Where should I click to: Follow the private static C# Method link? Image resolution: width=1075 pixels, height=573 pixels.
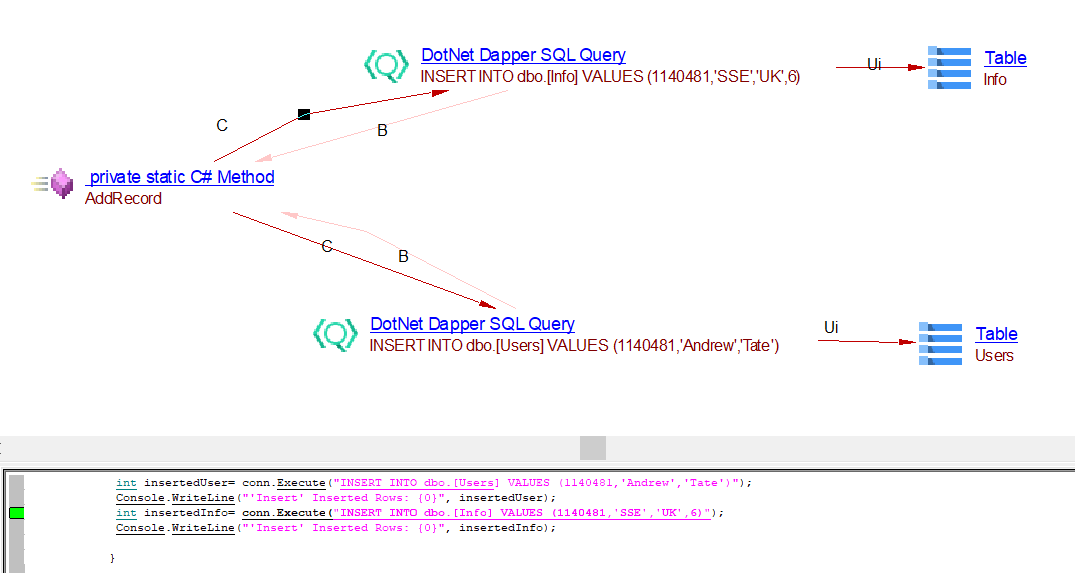(181, 177)
